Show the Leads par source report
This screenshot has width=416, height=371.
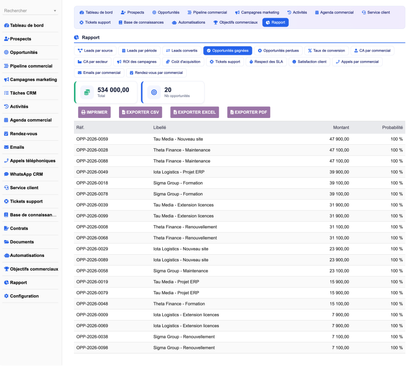[95, 51]
